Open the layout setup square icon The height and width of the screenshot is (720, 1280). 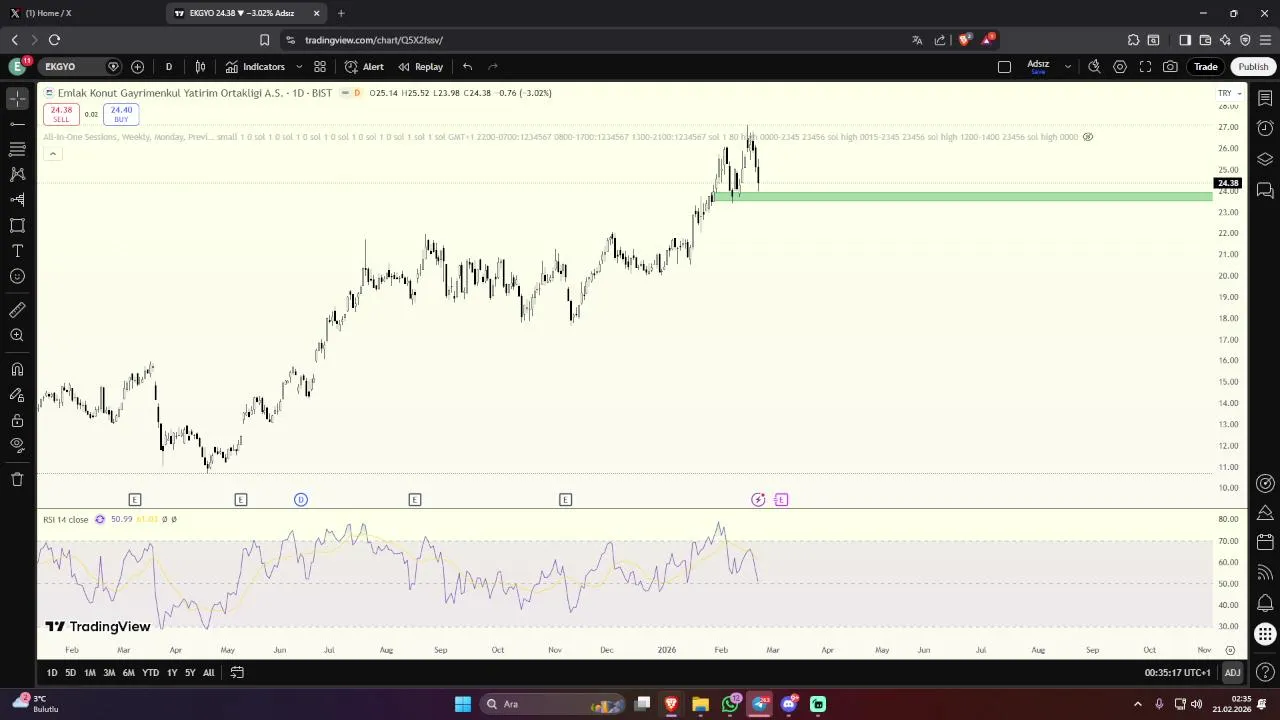1004,67
